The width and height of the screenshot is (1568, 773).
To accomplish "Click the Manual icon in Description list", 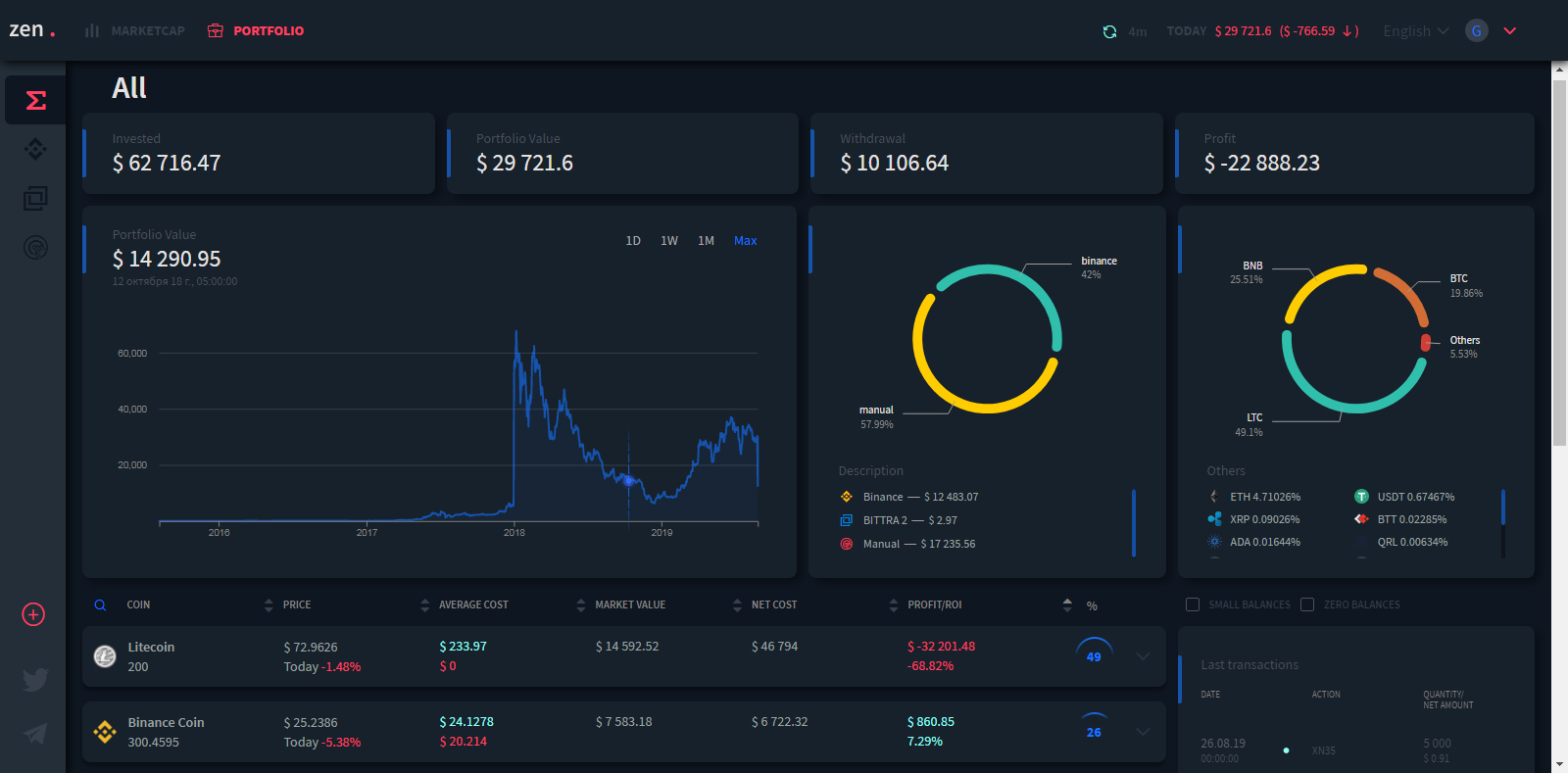I will [847, 544].
